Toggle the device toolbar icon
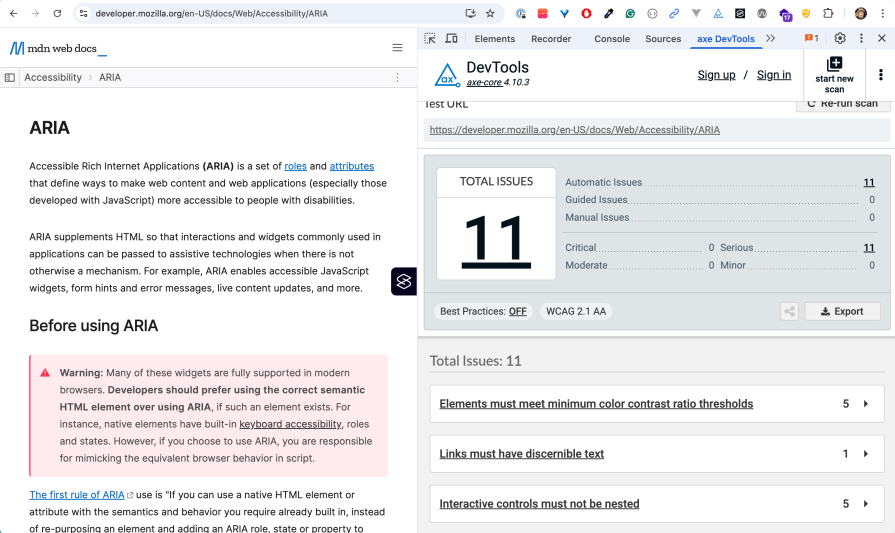This screenshot has width=895, height=533. click(x=451, y=39)
